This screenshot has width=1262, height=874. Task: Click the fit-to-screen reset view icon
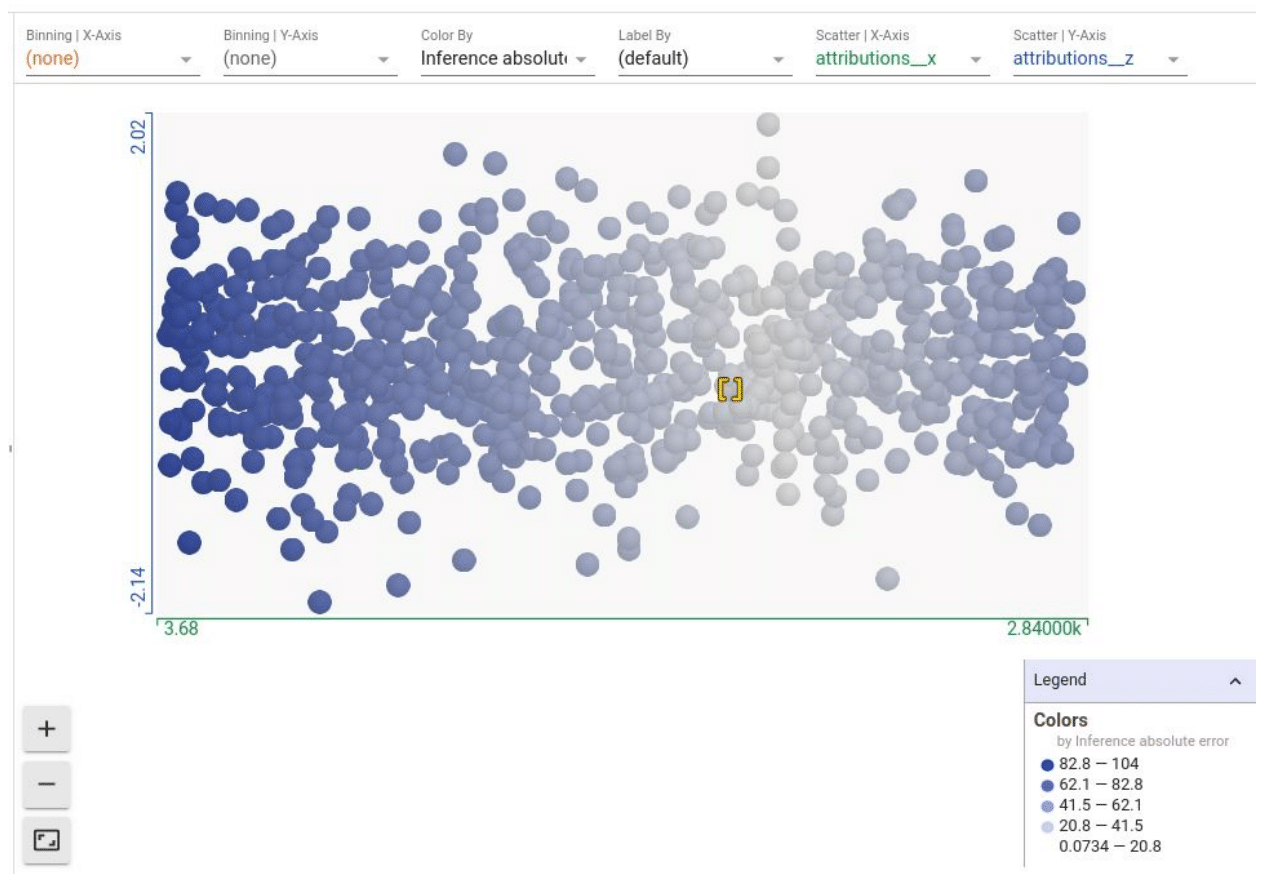point(46,841)
